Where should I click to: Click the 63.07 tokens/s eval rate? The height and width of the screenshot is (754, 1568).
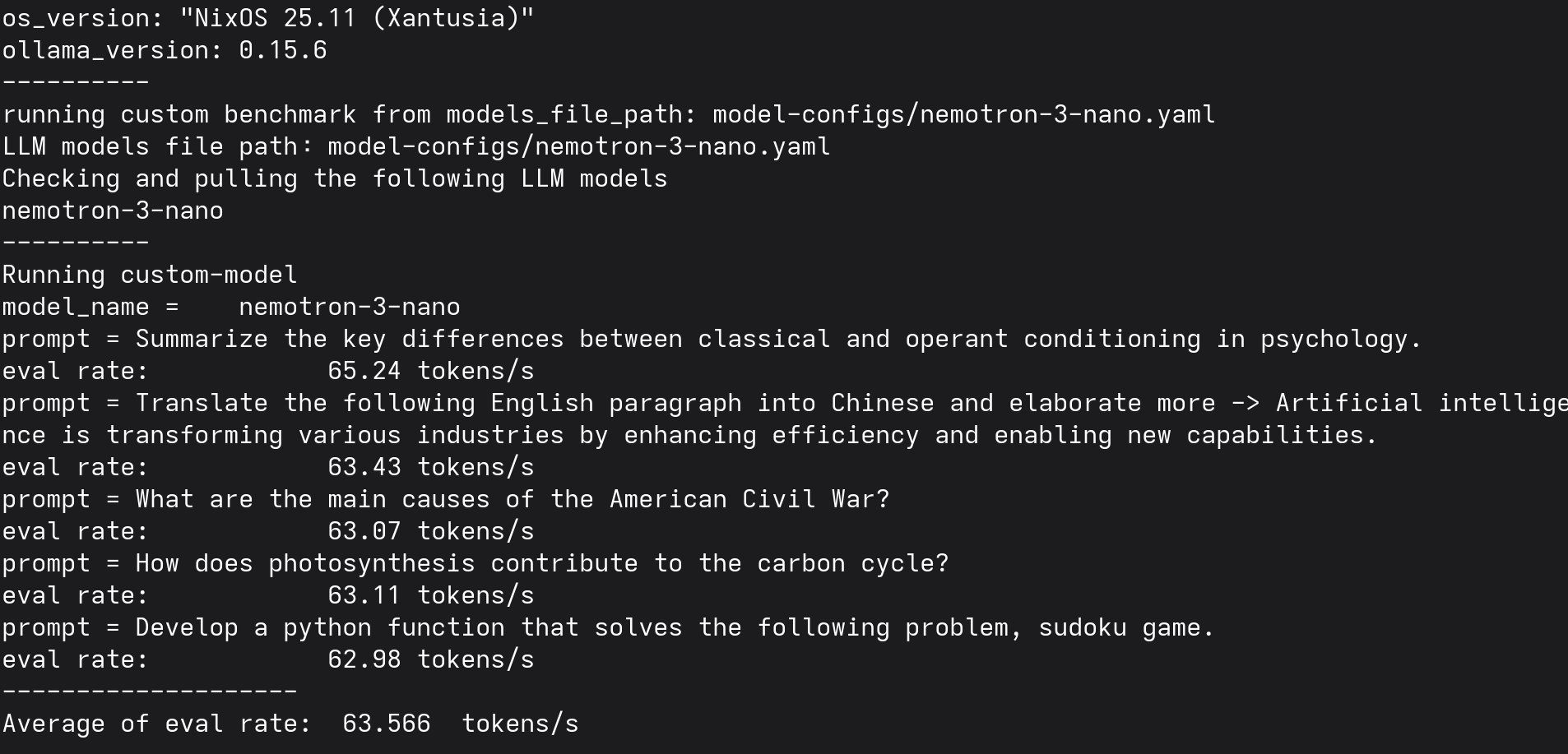coord(430,531)
